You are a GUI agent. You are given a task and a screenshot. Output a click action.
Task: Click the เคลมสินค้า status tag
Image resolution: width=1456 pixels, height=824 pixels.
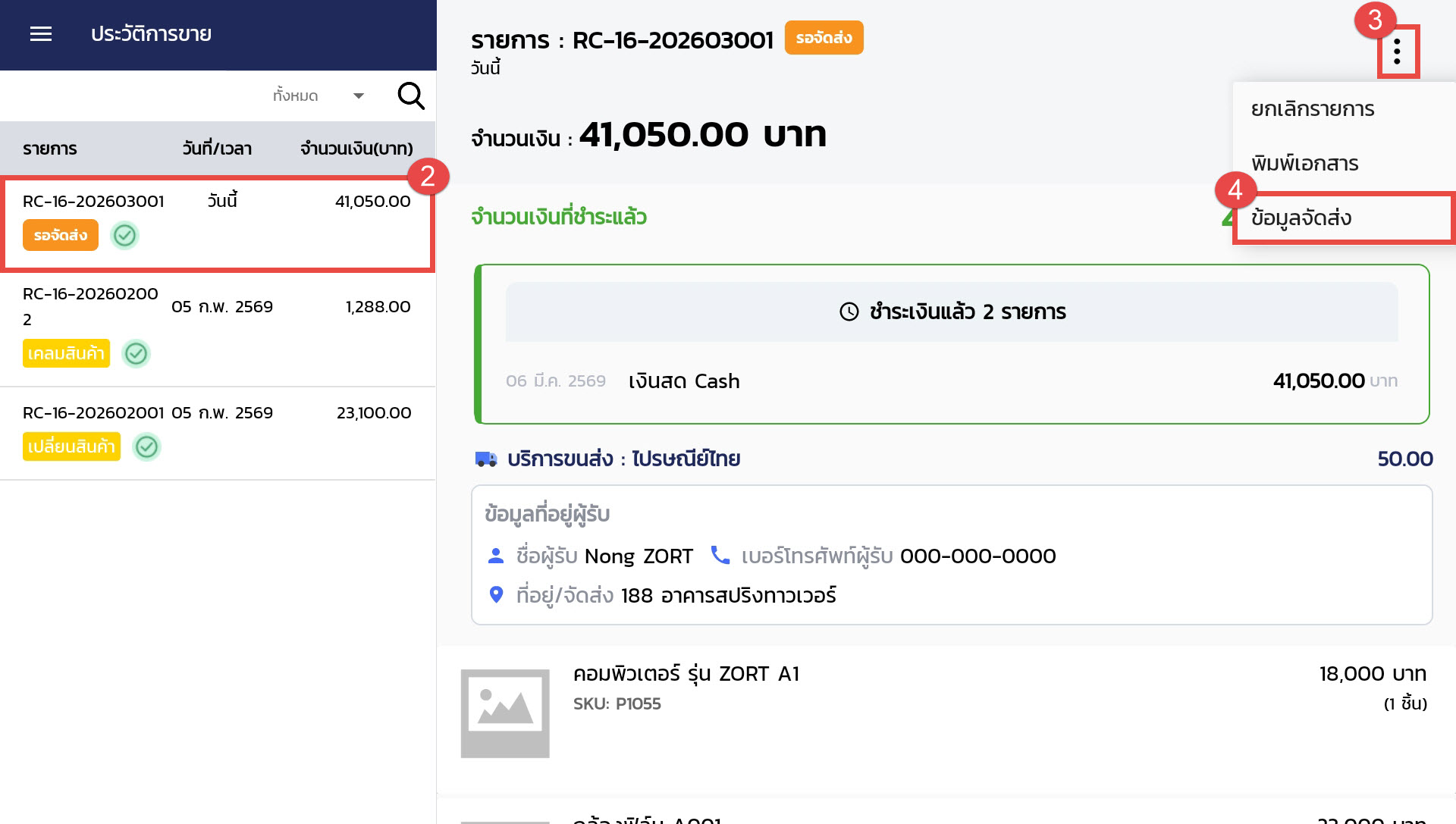click(x=66, y=354)
